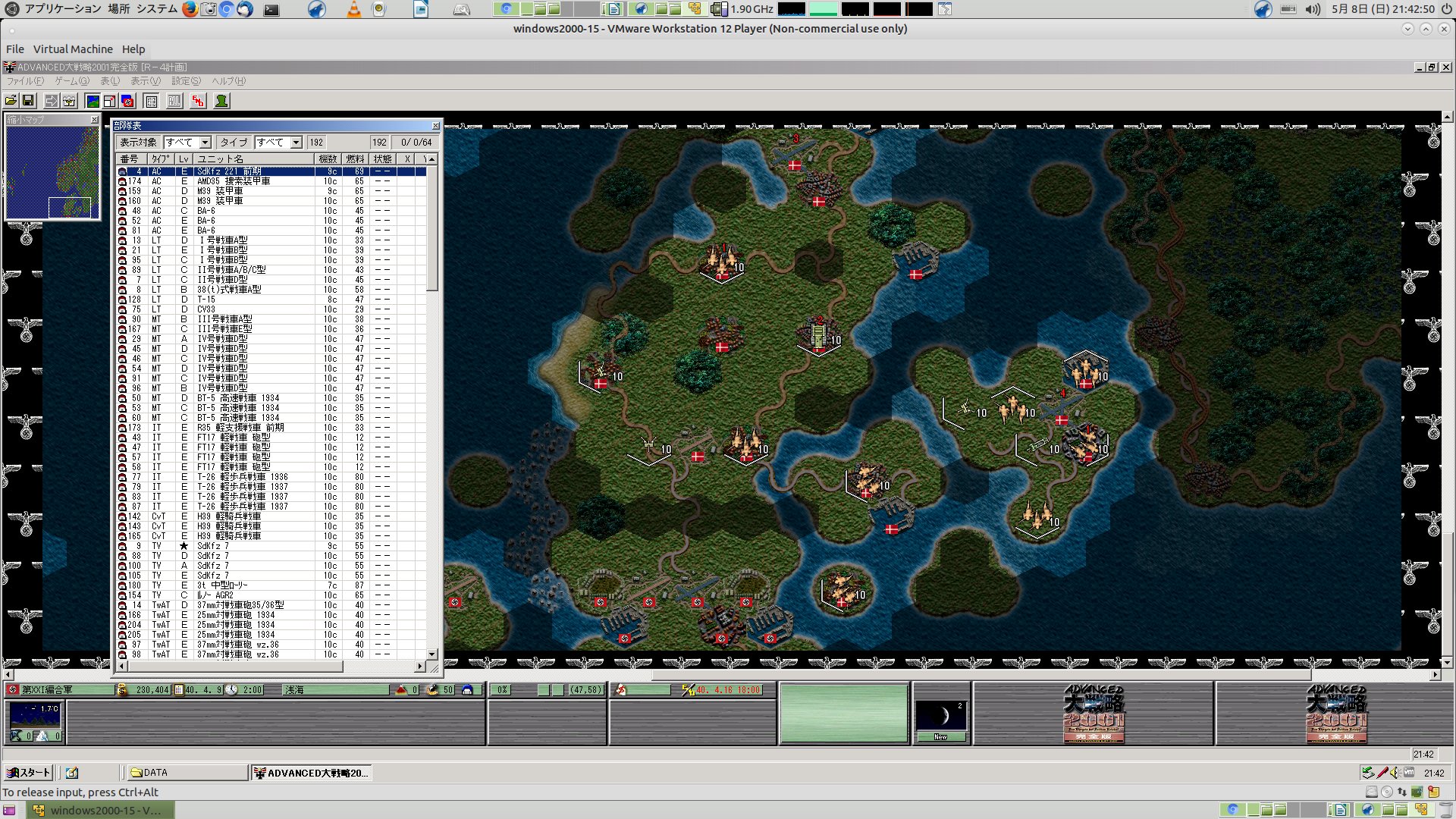Image resolution: width=1456 pixels, height=819 pixels.
Task: Sort unit table by 機数 column header
Action: 328,159
